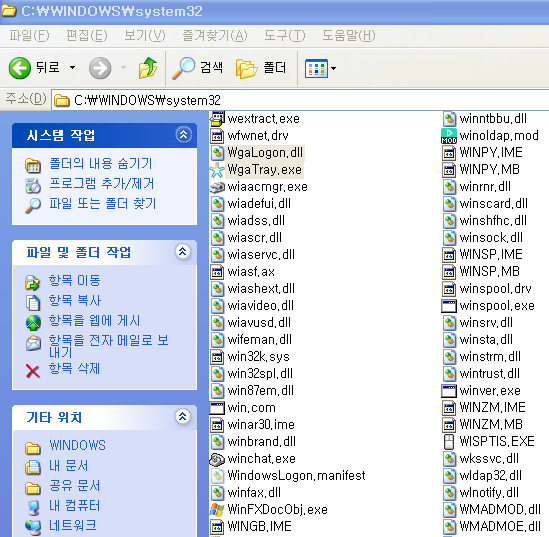The image size is (549, 537).
Task: Open the 즐겨찾기(A) menu
Action: (215, 35)
